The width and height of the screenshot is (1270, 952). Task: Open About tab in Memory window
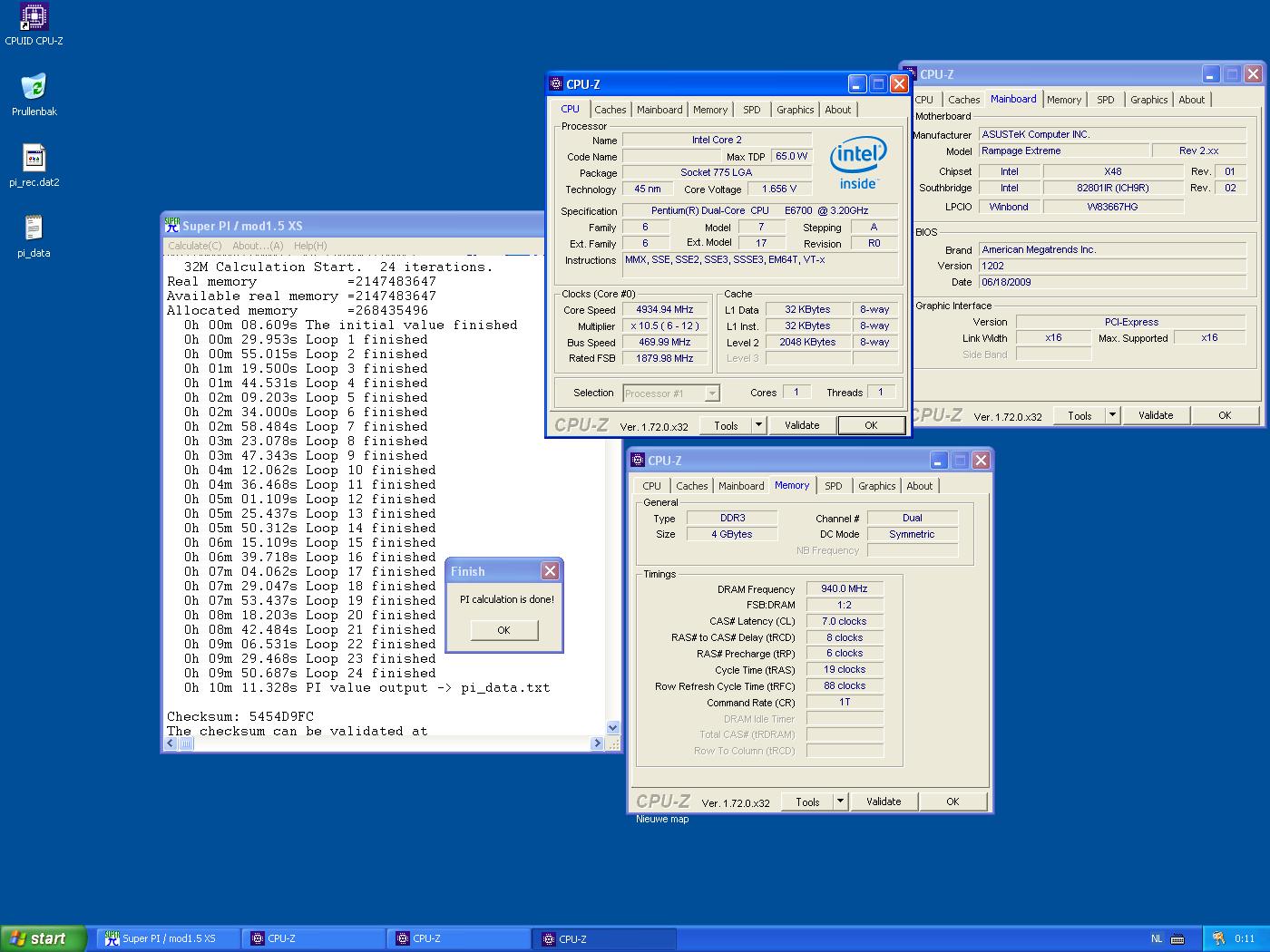[920, 486]
